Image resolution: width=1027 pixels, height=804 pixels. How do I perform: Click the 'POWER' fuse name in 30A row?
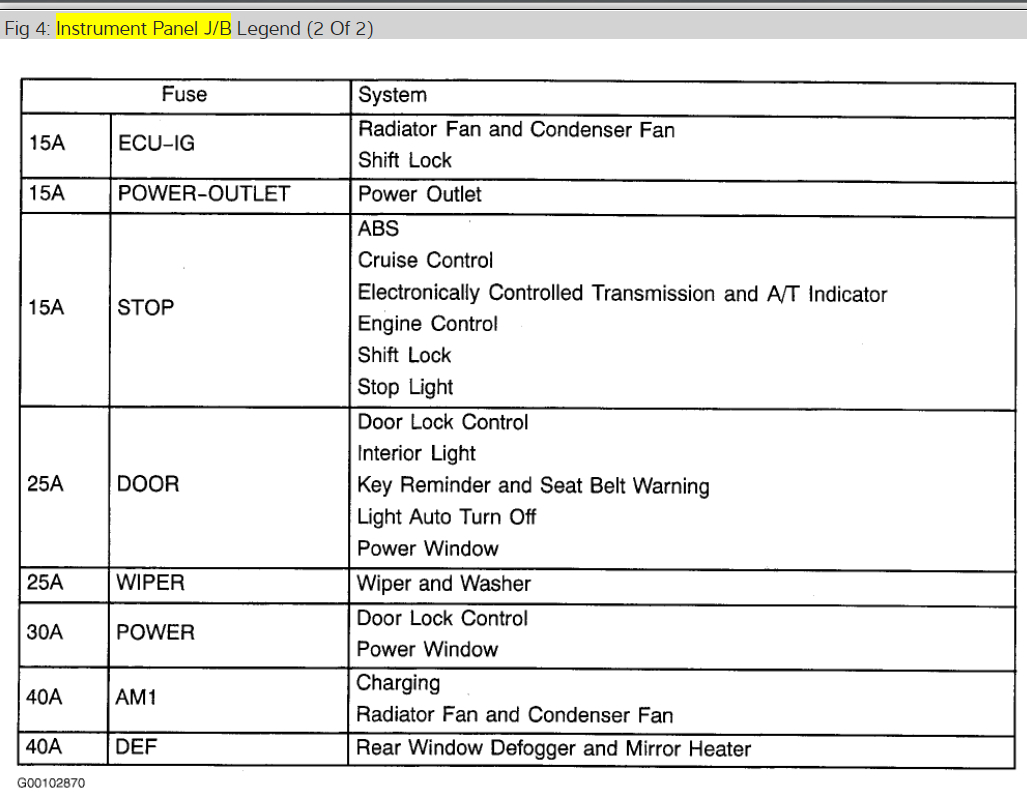[155, 632]
